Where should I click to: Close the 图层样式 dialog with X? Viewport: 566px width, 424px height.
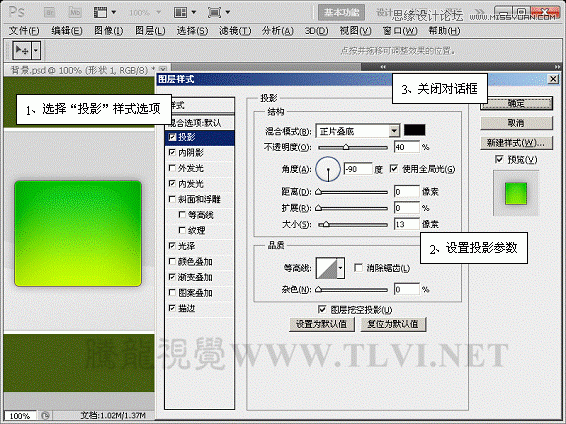pos(553,79)
